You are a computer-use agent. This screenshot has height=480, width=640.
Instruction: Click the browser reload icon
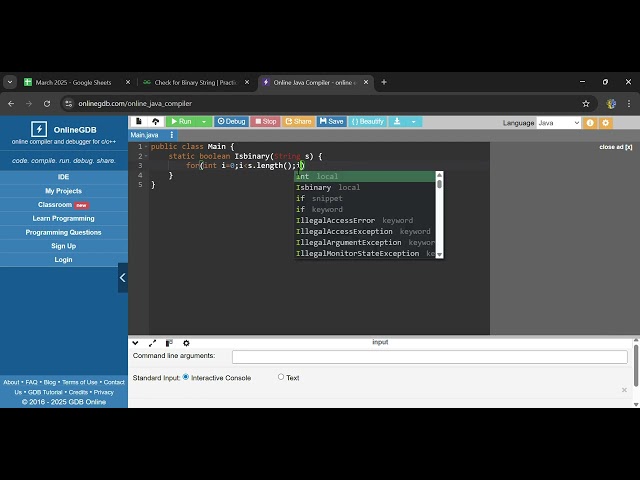tap(47, 104)
